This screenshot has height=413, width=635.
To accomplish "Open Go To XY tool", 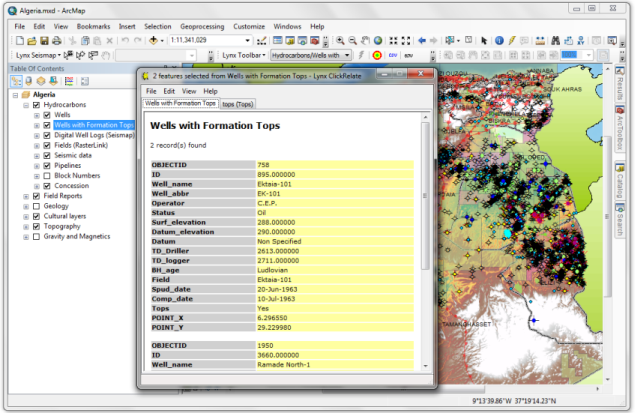I will (x=581, y=40).
